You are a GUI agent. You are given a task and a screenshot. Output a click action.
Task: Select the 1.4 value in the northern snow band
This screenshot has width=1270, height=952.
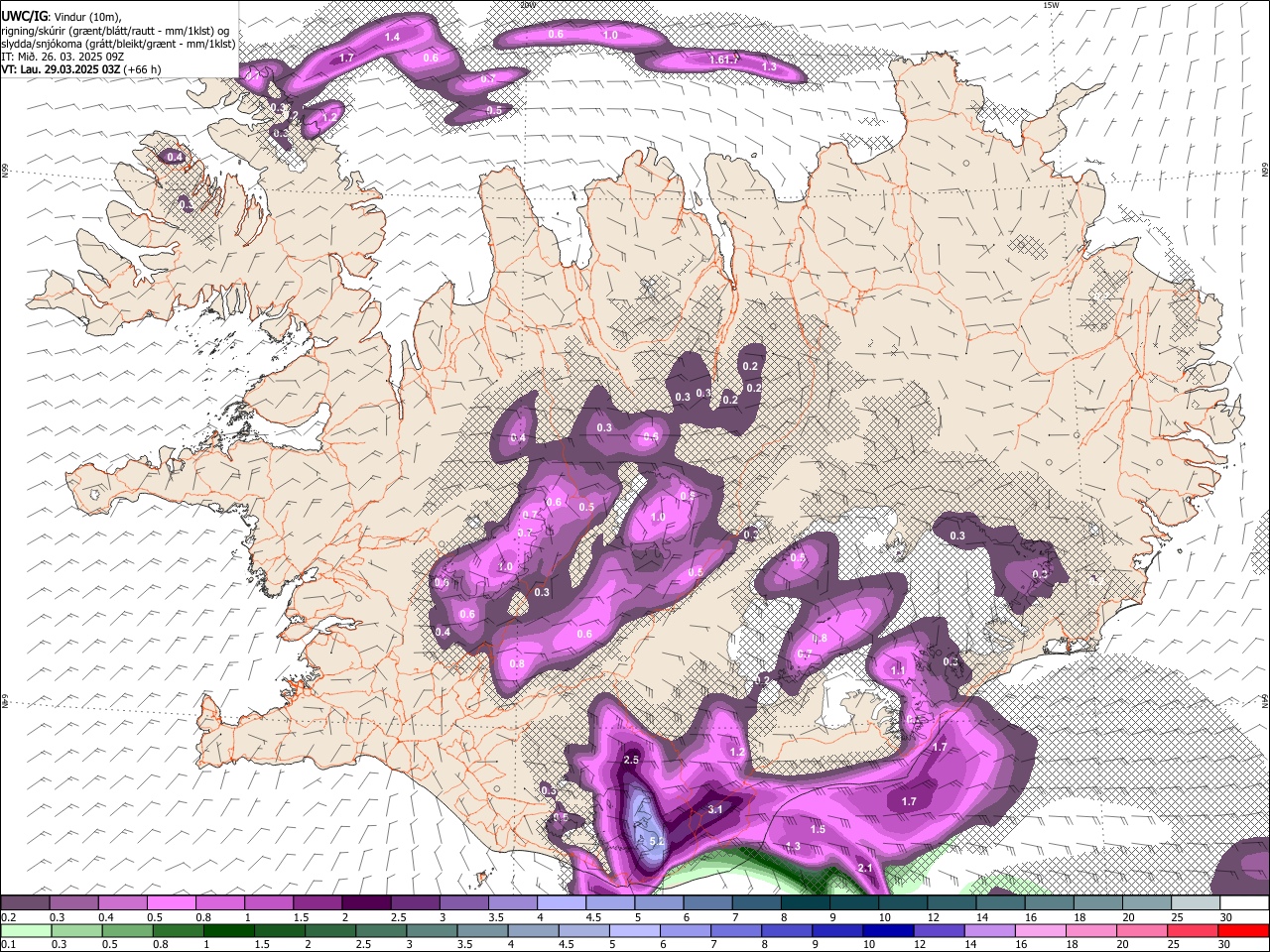[392, 37]
